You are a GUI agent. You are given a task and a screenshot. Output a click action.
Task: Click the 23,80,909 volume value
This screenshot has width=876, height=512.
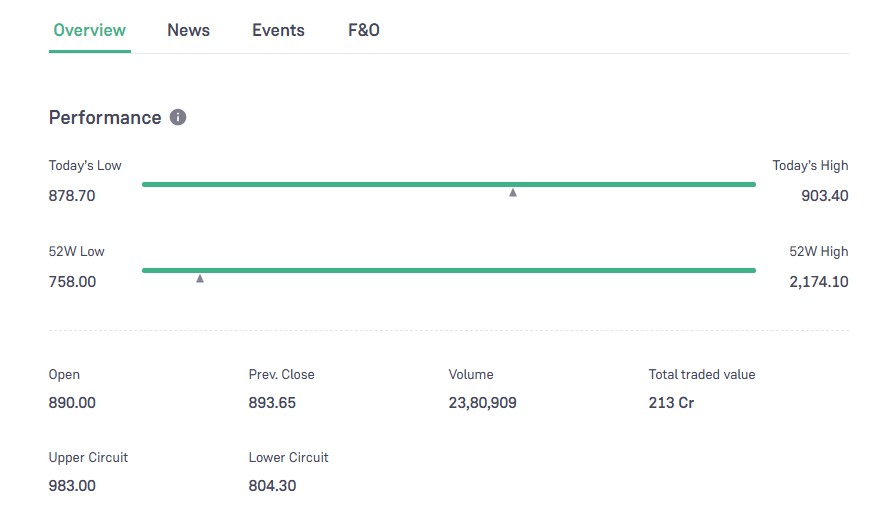pyautogui.click(x=483, y=403)
